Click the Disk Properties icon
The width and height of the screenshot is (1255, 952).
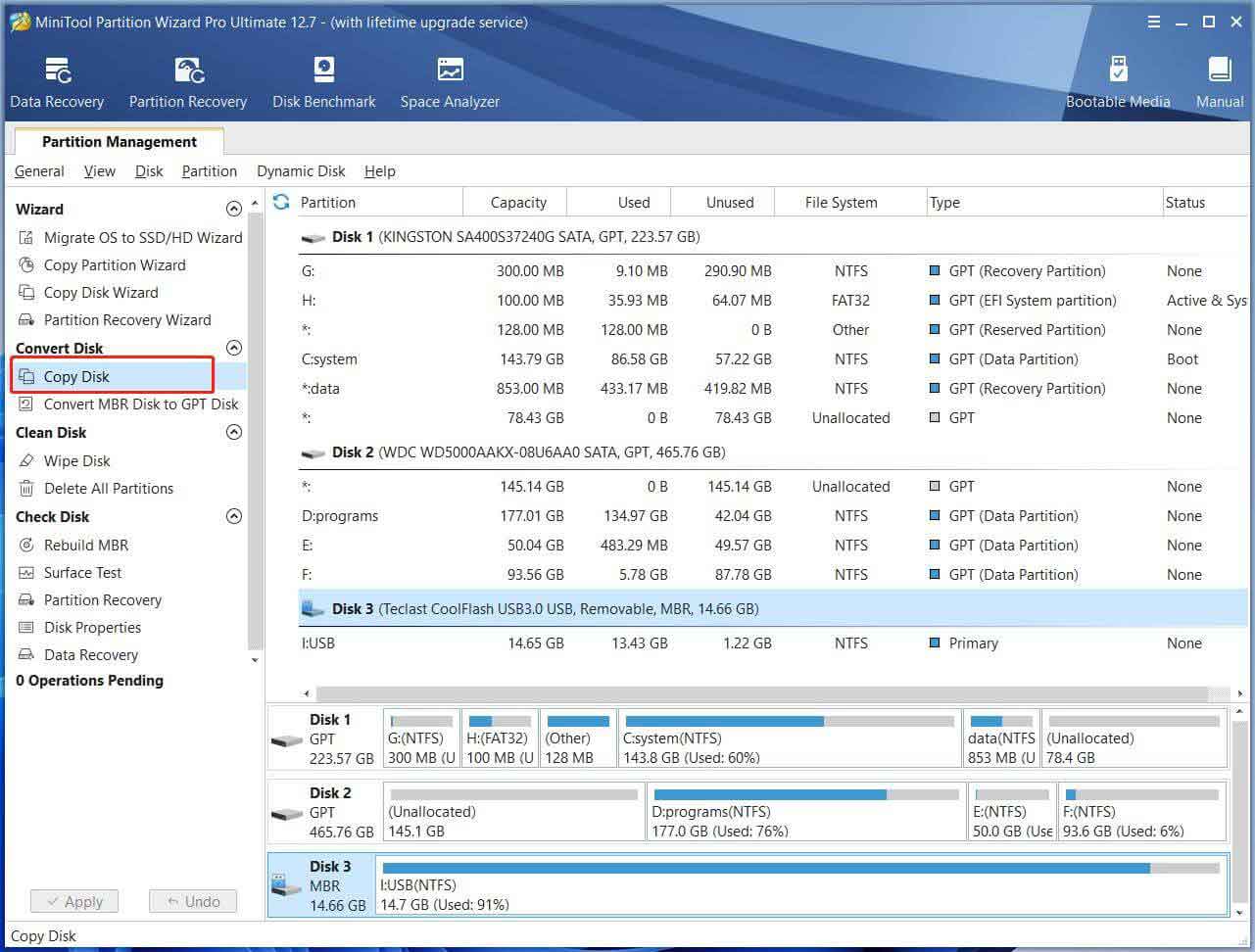[26, 627]
